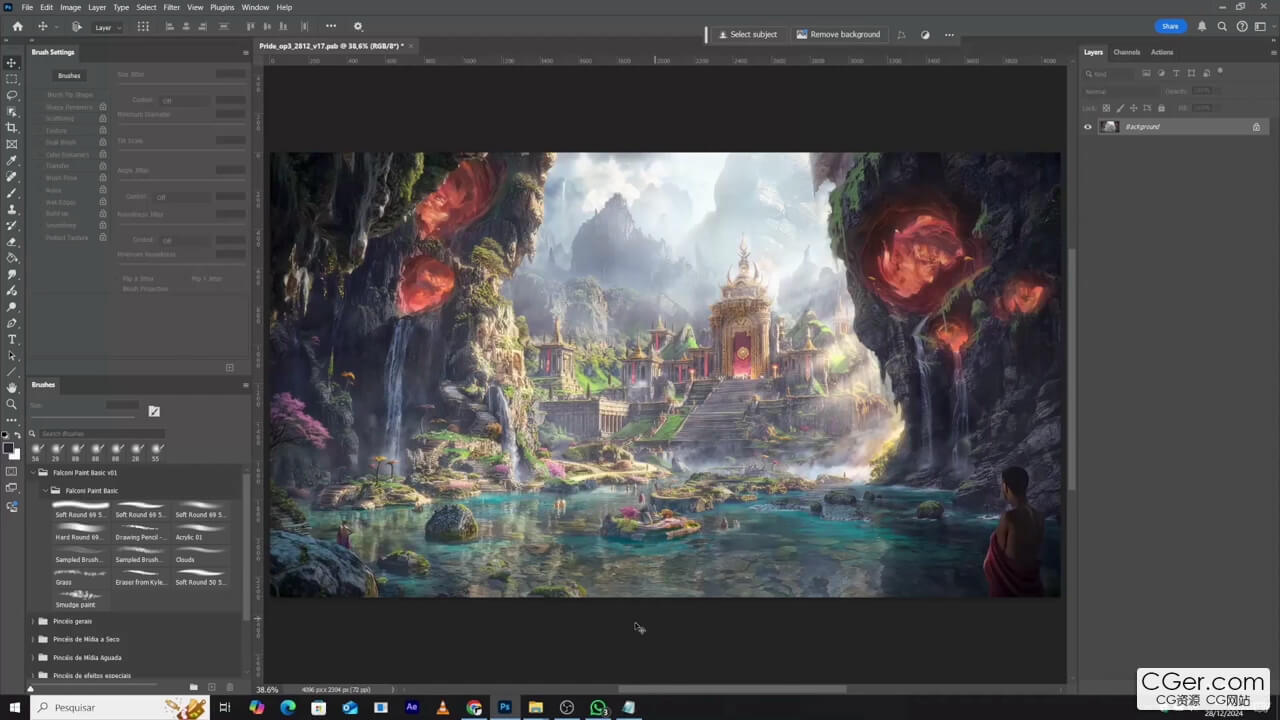Click Select subject button
Viewport: 1280px width, 720px height.
tap(748, 34)
